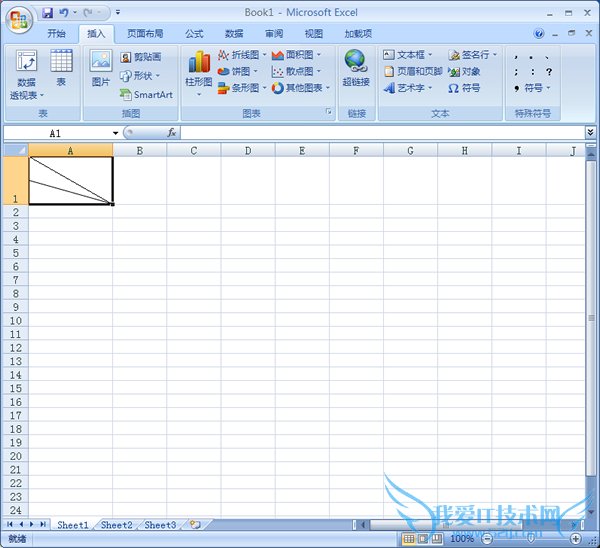Click the Name Box showing A1
Screen dimensions: 600x548
click(x=57, y=133)
